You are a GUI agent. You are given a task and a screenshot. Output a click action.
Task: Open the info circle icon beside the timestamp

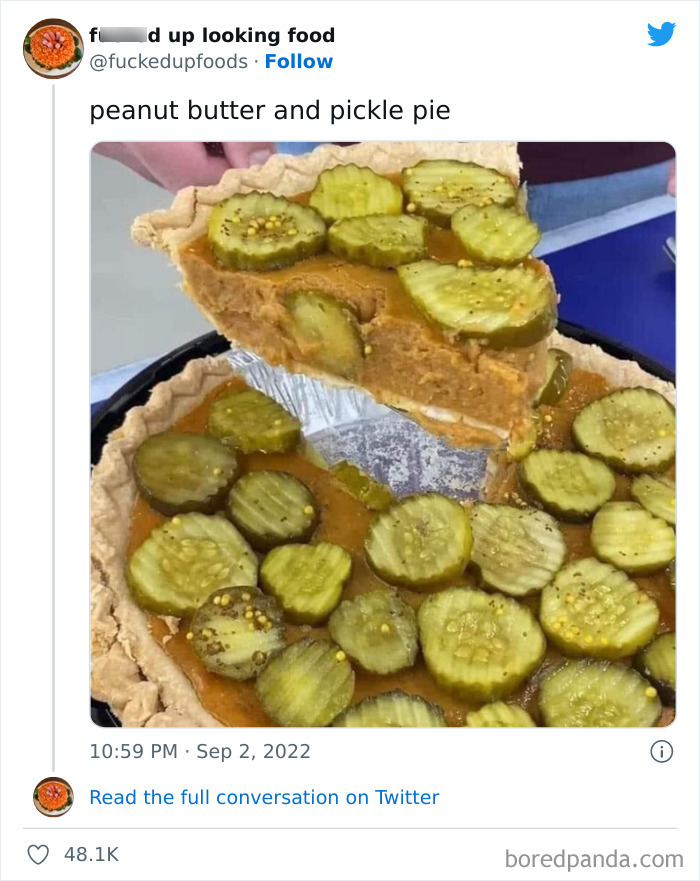pyautogui.click(x=661, y=752)
